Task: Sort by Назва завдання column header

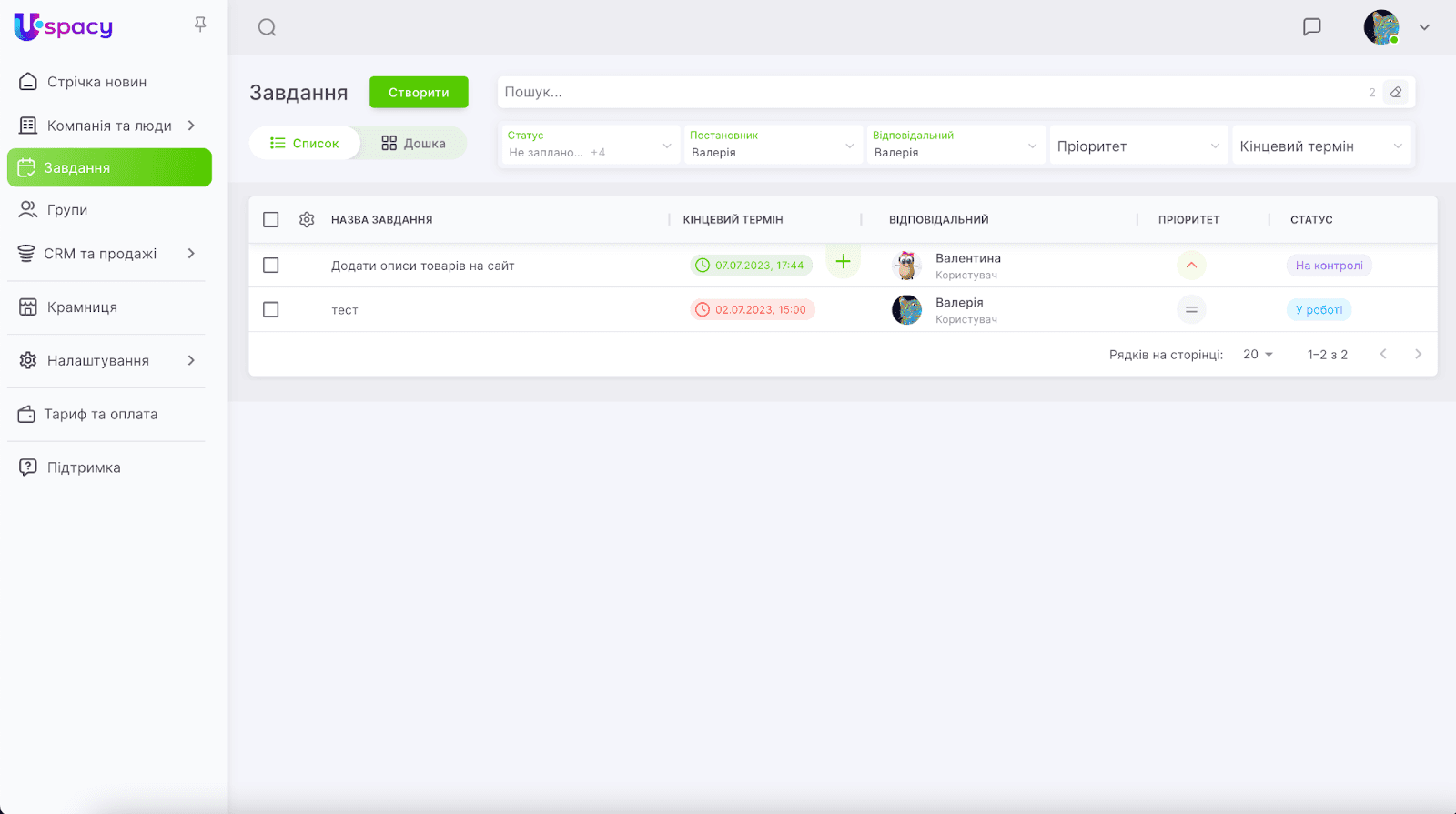Action: 382,220
